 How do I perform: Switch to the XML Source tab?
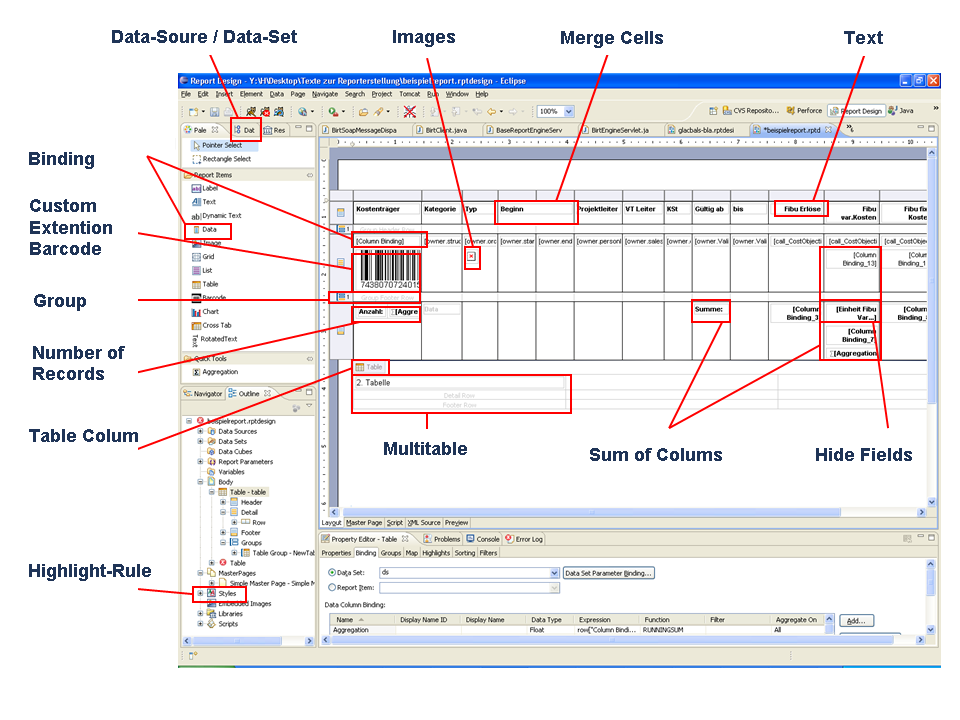tap(424, 523)
